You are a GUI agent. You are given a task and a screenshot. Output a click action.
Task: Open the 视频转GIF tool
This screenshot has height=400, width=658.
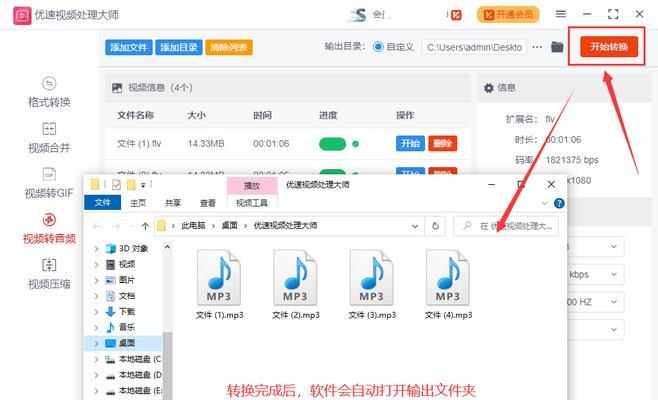tap(49, 183)
